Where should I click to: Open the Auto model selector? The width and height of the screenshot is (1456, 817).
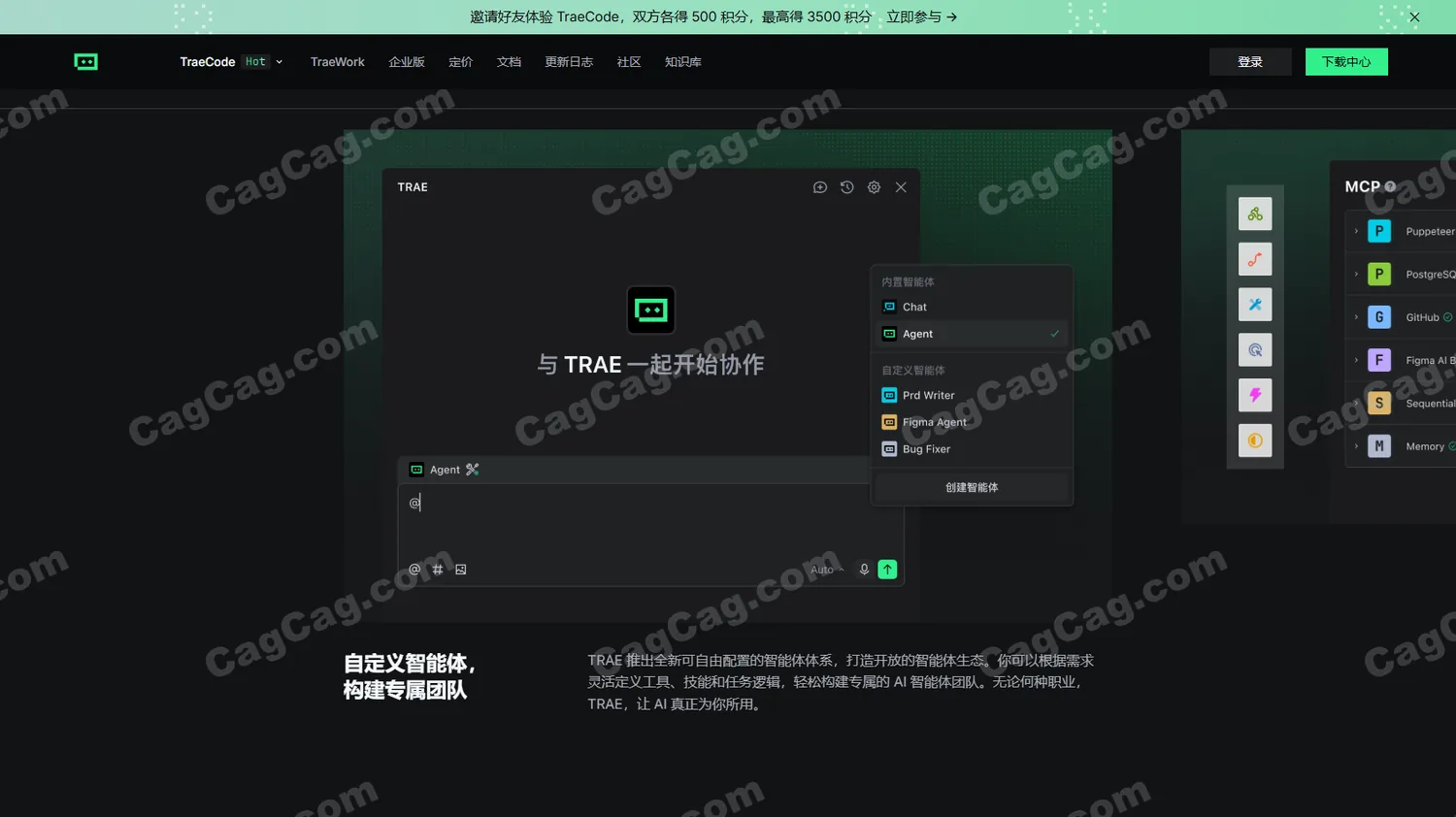pyautogui.click(x=827, y=570)
